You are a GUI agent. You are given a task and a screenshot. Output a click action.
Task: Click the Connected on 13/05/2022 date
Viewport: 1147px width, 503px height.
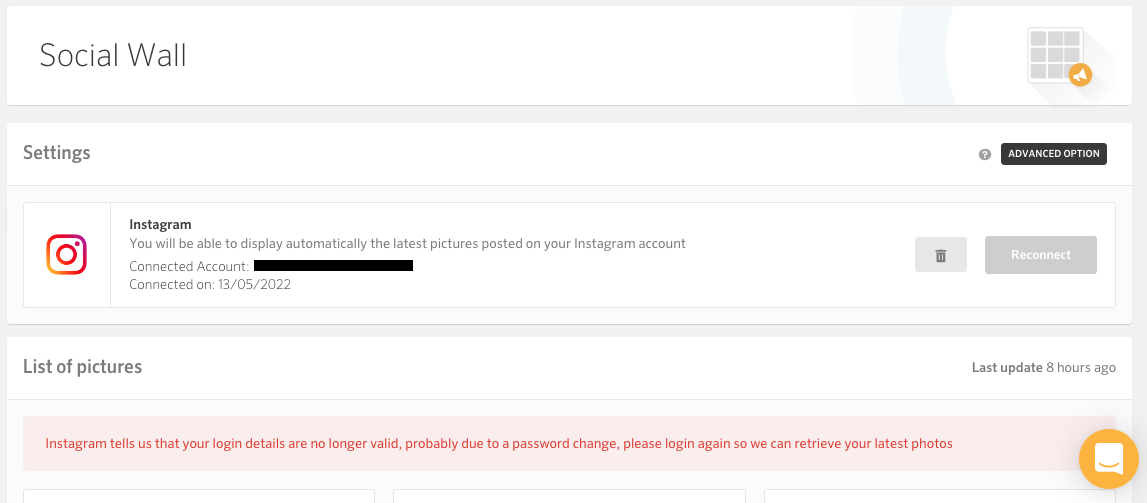[x=210, y=284]
